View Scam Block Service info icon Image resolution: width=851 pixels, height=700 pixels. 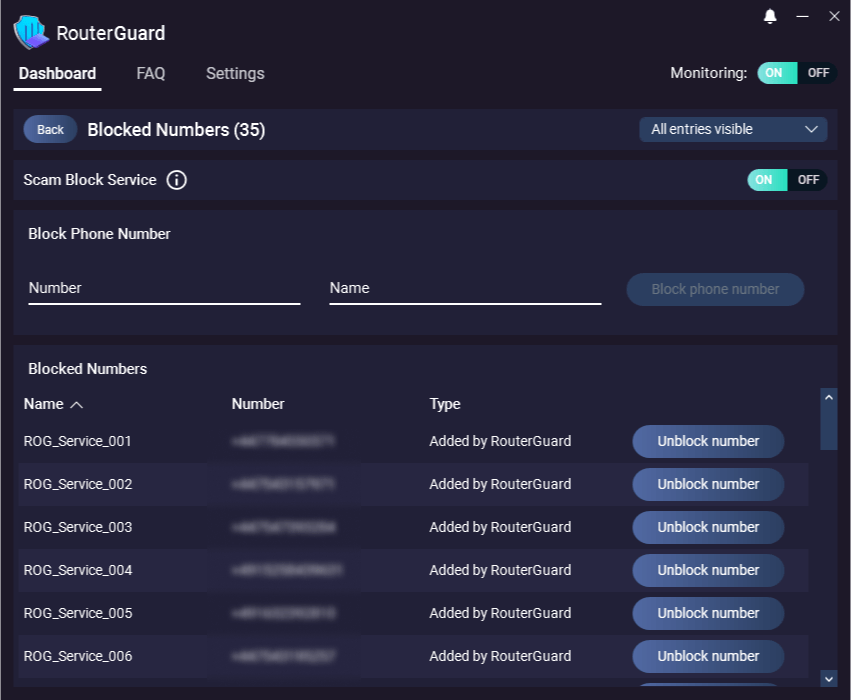177,180
